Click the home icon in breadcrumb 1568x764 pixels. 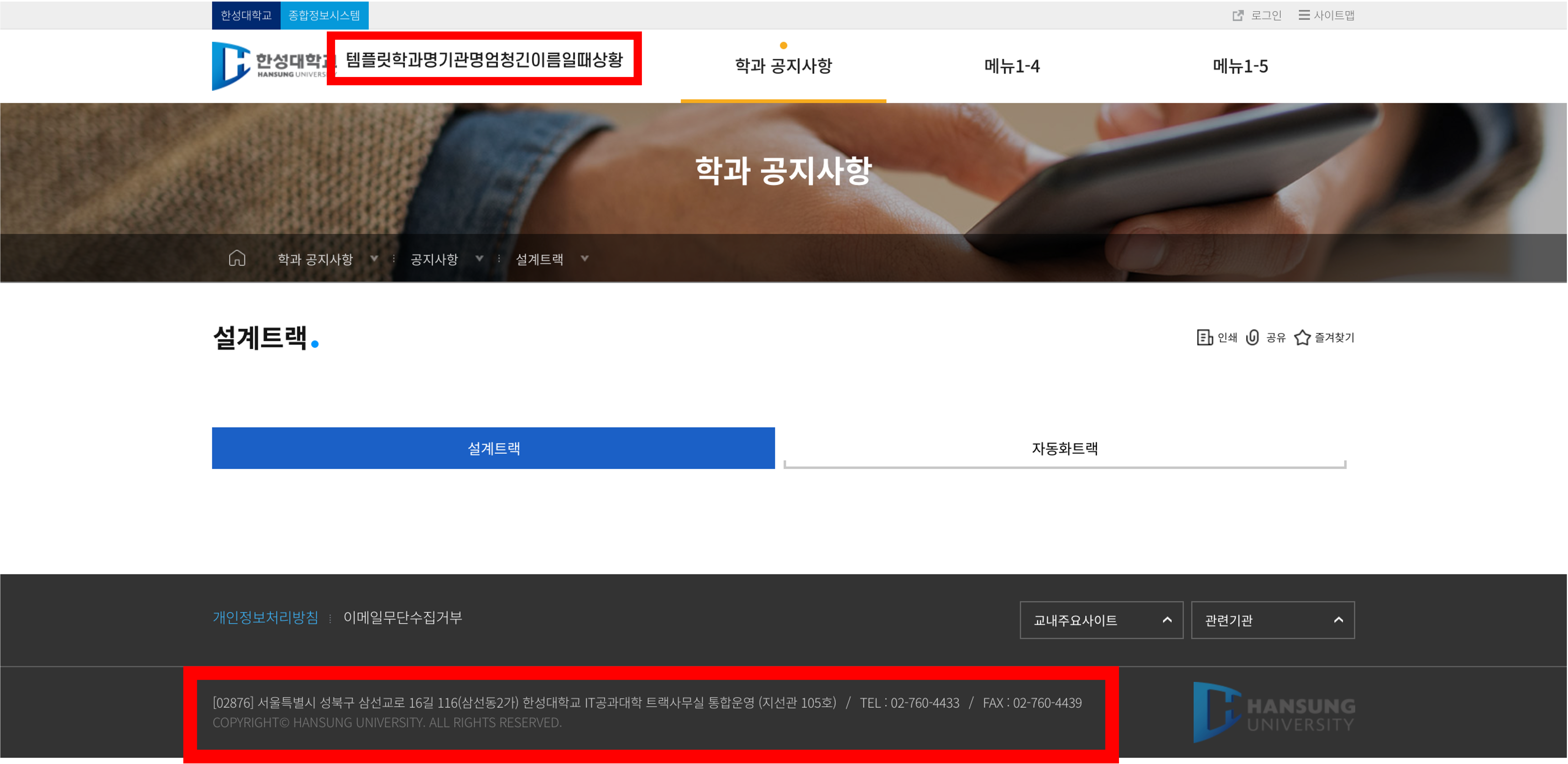pos(237,259)
